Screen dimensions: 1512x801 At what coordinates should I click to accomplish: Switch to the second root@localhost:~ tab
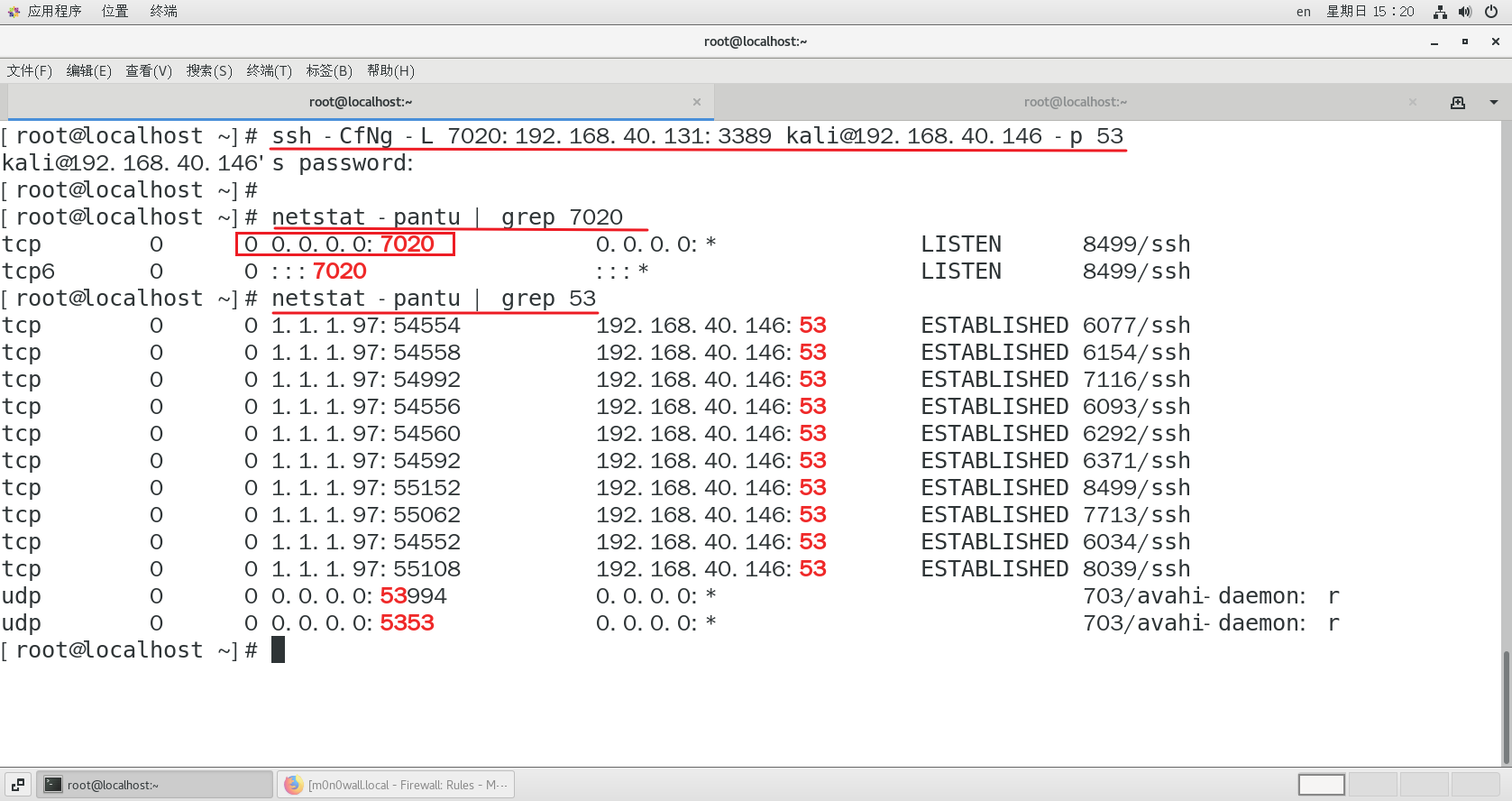(1075, 102)
